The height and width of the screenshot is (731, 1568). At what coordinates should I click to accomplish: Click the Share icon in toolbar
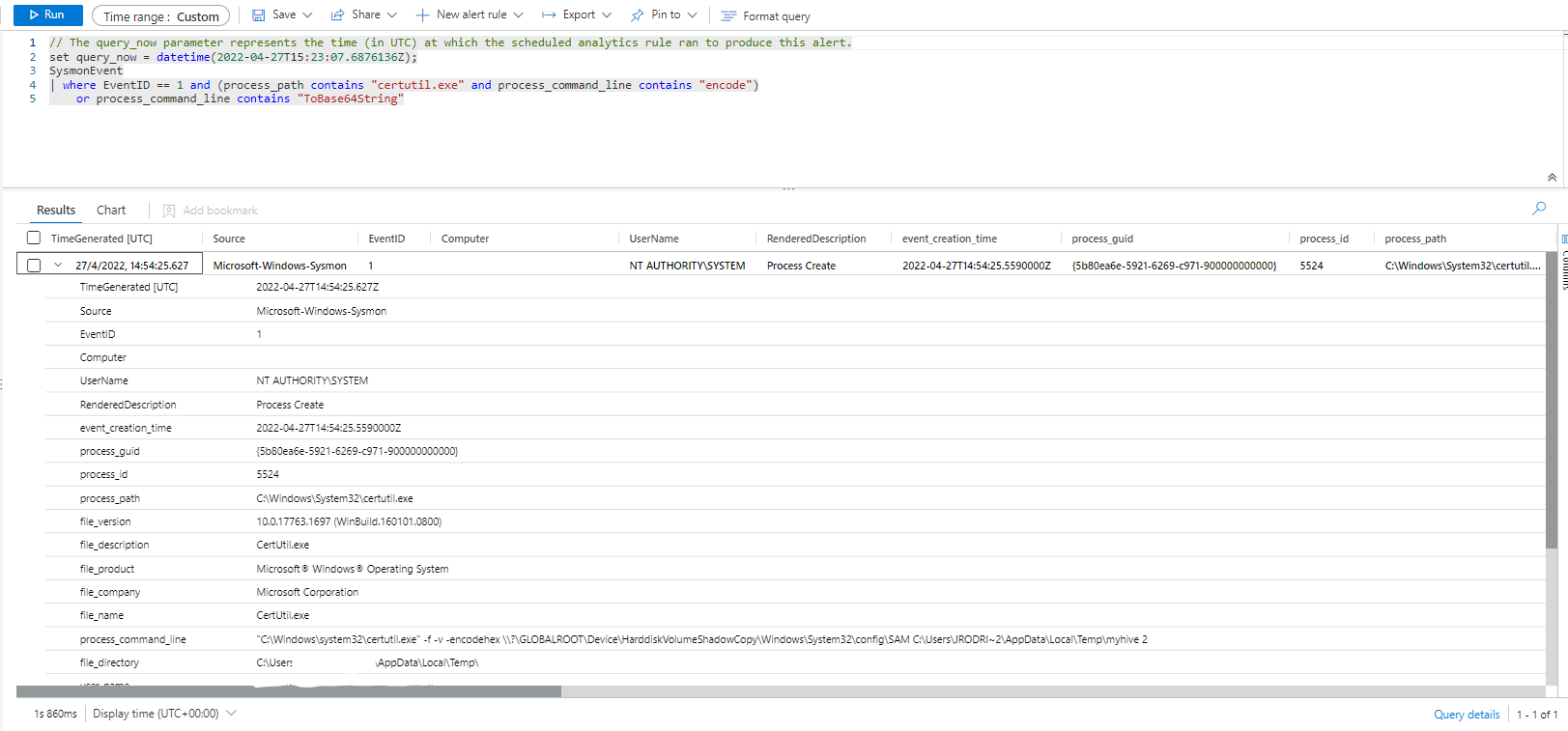(338, 15)
